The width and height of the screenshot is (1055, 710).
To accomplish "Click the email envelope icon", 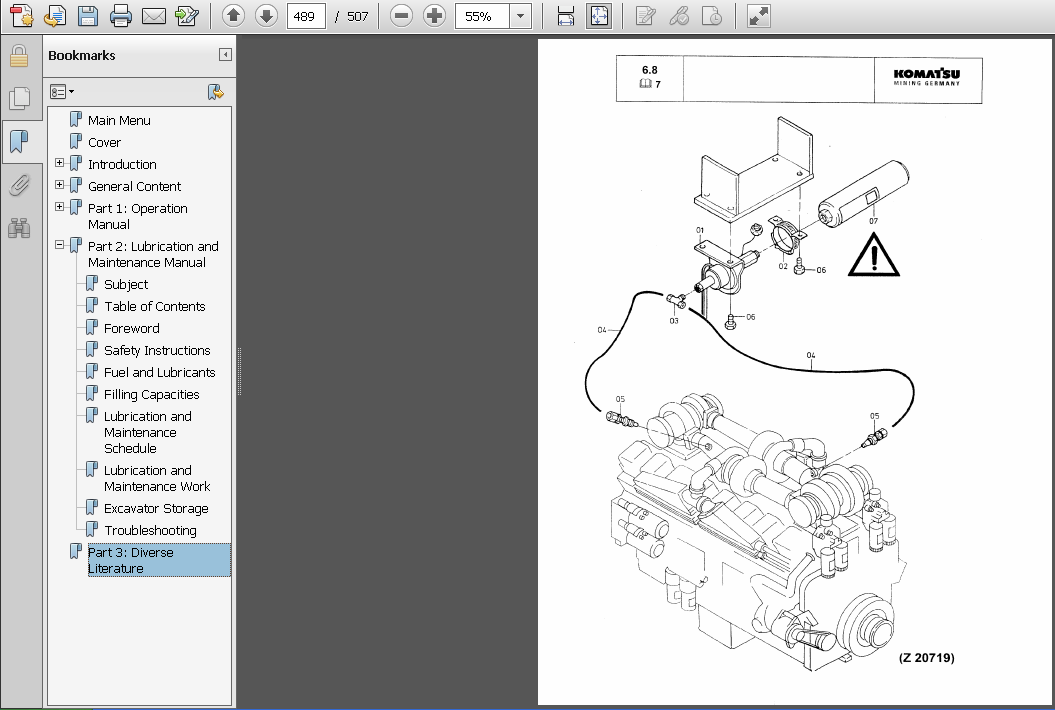I will 154,16.
